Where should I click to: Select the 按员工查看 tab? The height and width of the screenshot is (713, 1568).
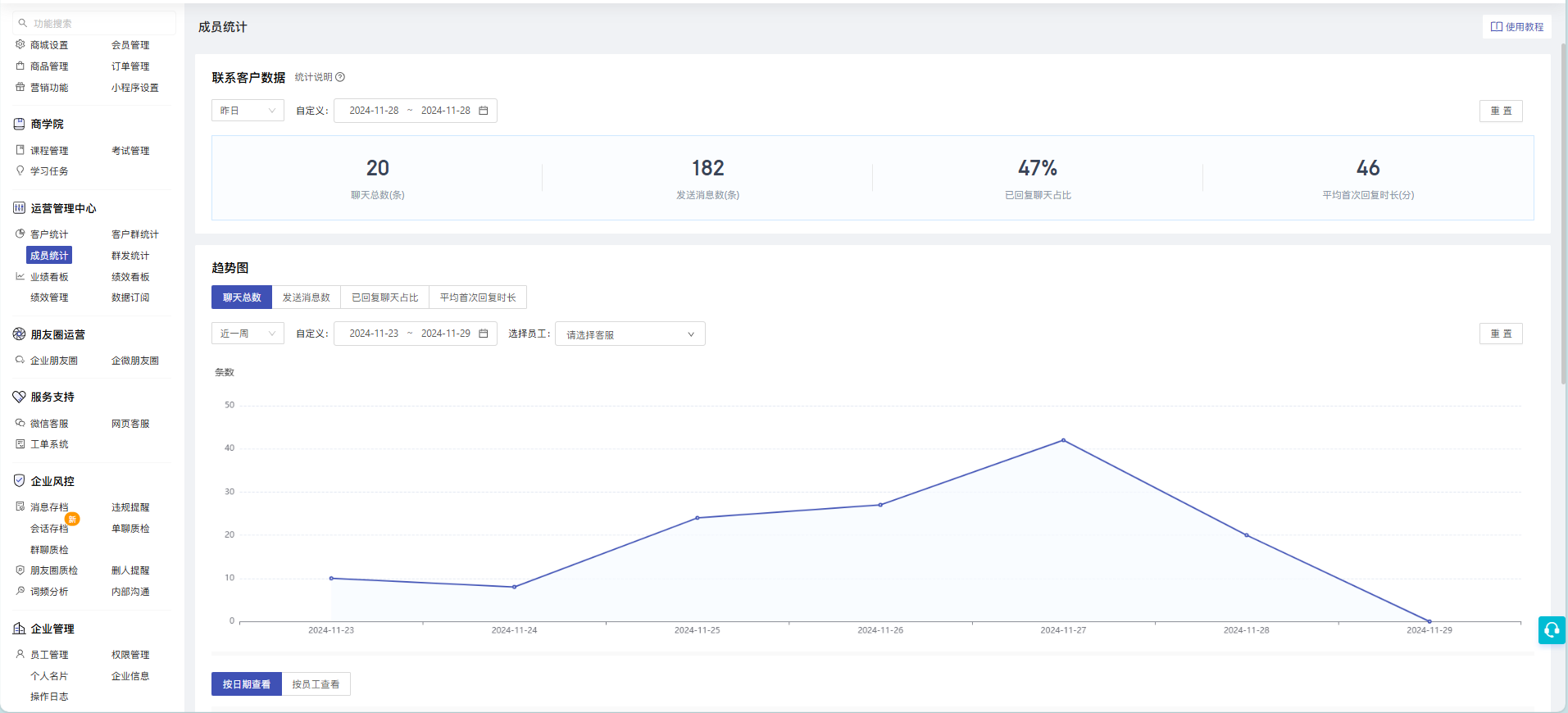pyautogui.click(x=316, y=684)
